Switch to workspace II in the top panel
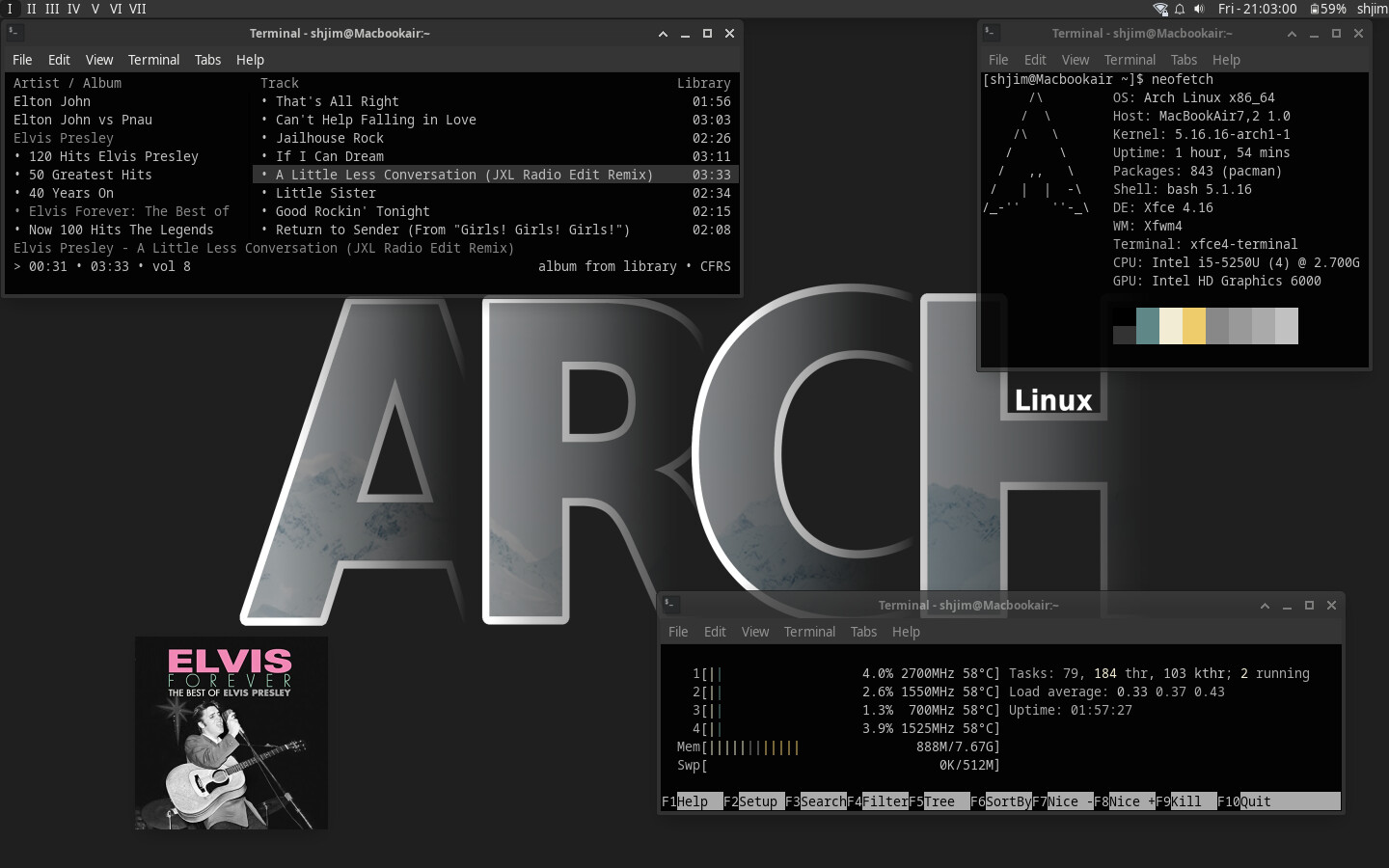This screenshot has height=868, width=1389. [32, 9]
